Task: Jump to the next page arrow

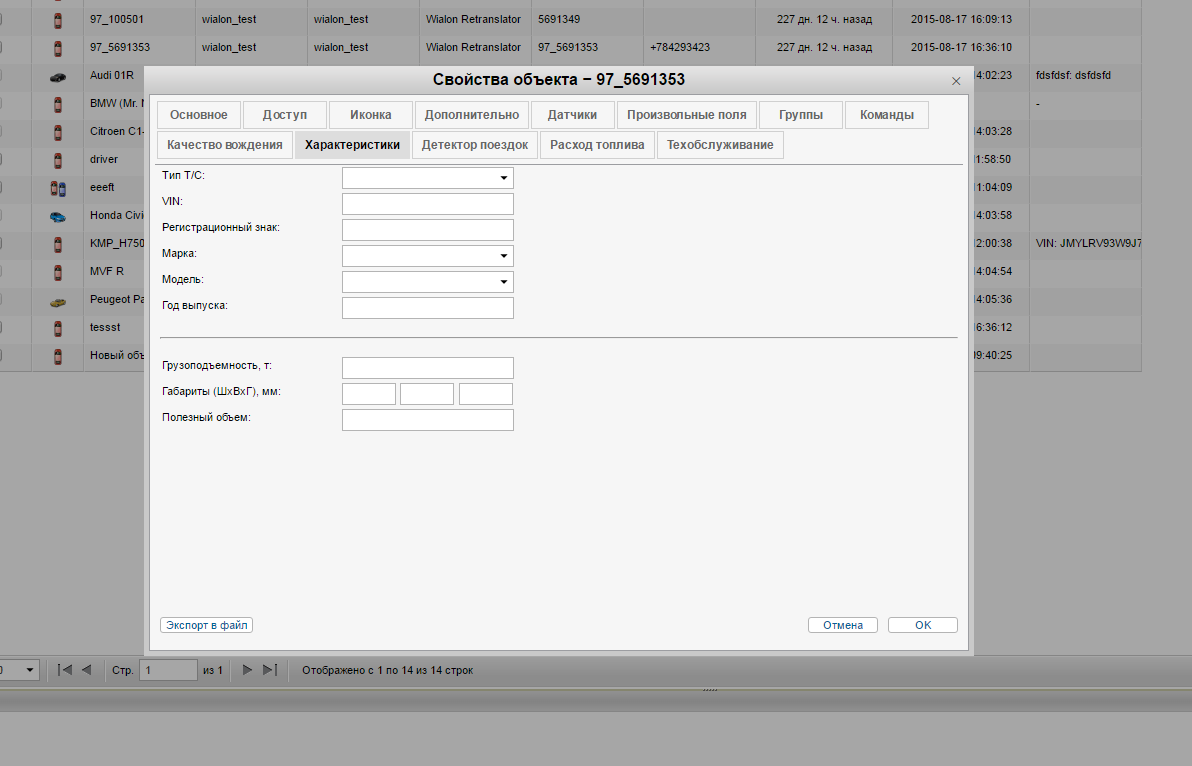Action: [248, 670]
